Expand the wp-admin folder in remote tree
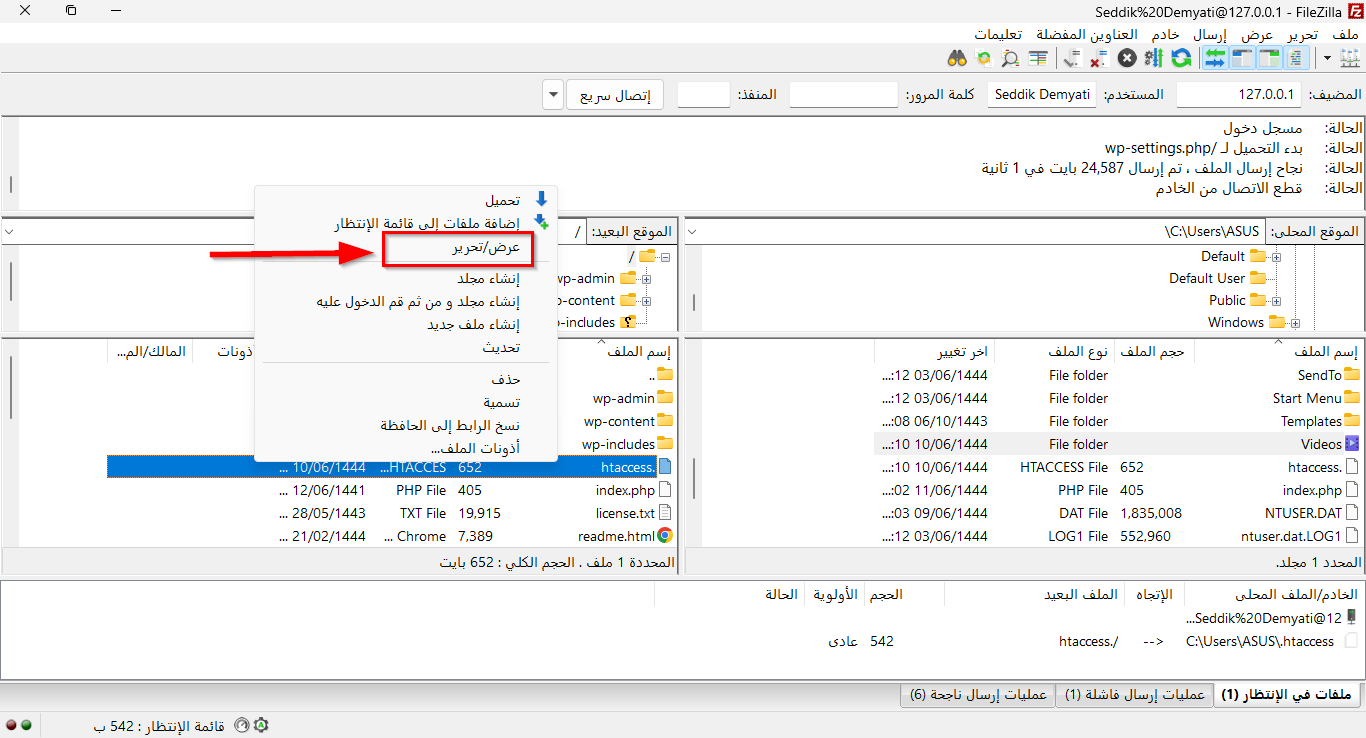This screenshot has height=738, width=1366. [x=646, y=279]
